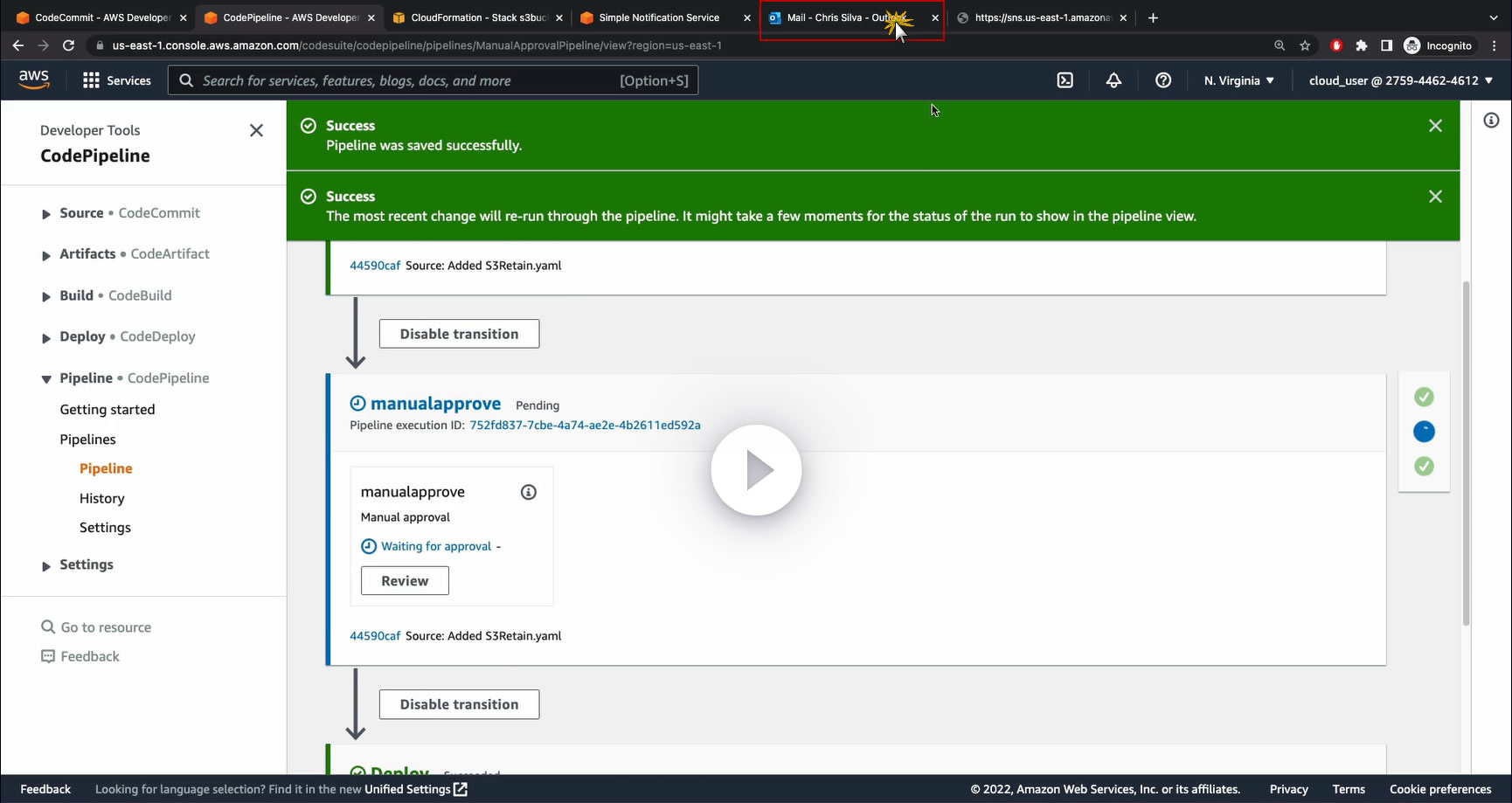Jump to the last stage green checkmark
This screenshot has width=1512, height=803.
[x=1424, y=466]
